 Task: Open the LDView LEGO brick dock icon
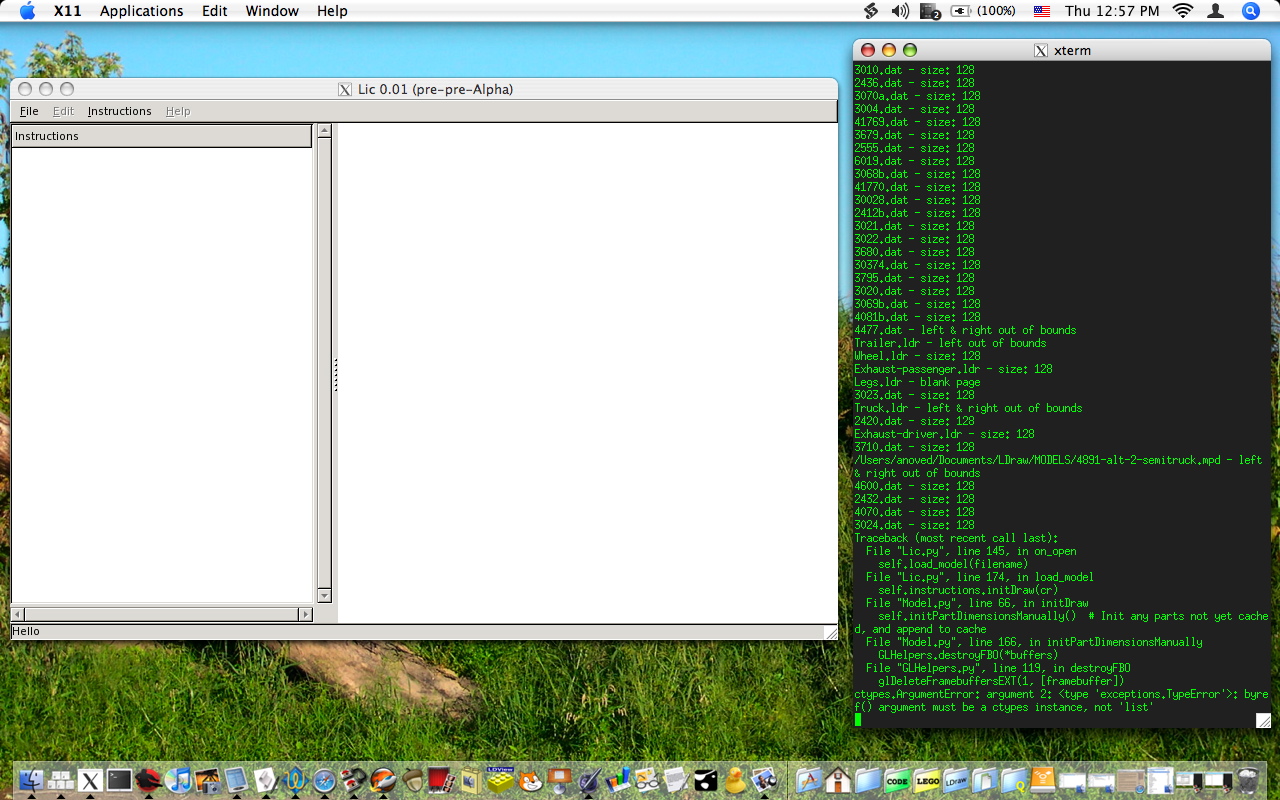(x=500, y=780)
